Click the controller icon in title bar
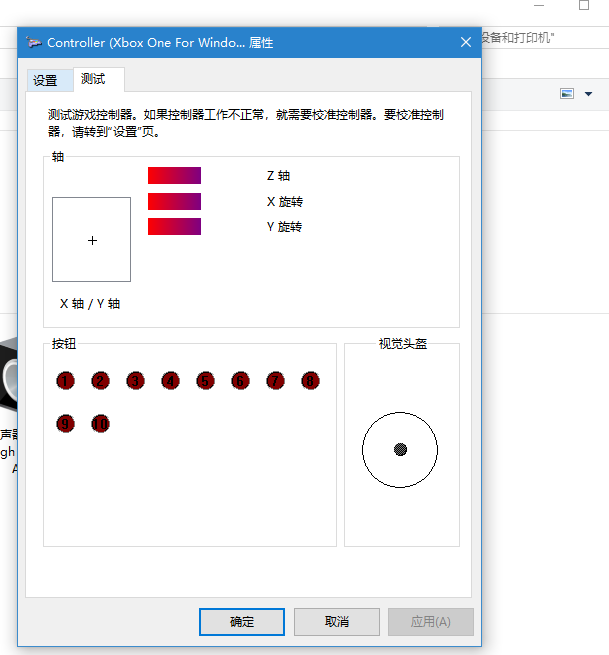 pos(33,43)
